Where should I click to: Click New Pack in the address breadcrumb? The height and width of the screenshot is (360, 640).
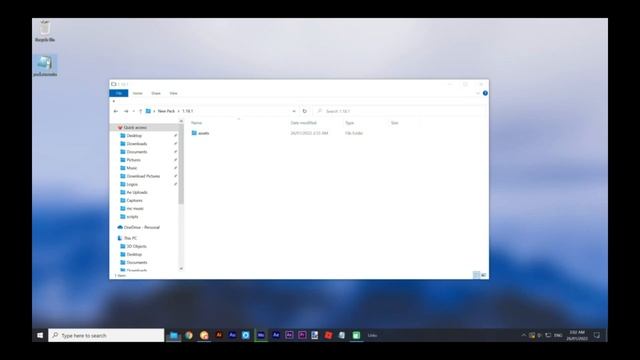(x=166, y=111)
